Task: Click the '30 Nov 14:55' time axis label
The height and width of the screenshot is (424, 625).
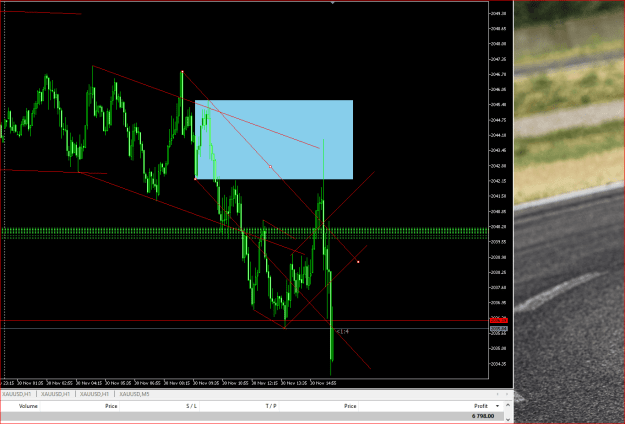Action: (324, 383)
